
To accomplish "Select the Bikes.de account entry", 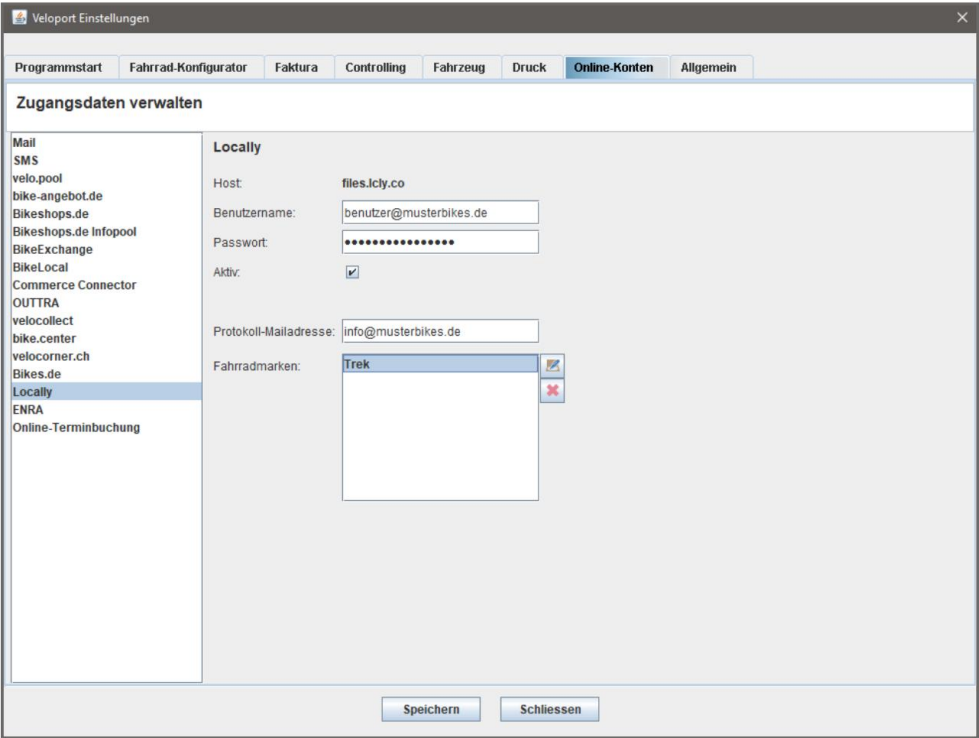I will click(106, 374).
